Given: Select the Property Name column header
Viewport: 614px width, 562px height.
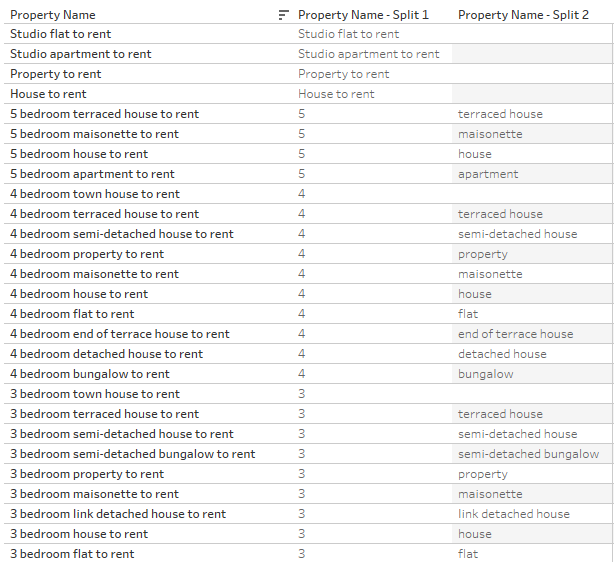Looking at the screenshot, I should coord(52,15).
